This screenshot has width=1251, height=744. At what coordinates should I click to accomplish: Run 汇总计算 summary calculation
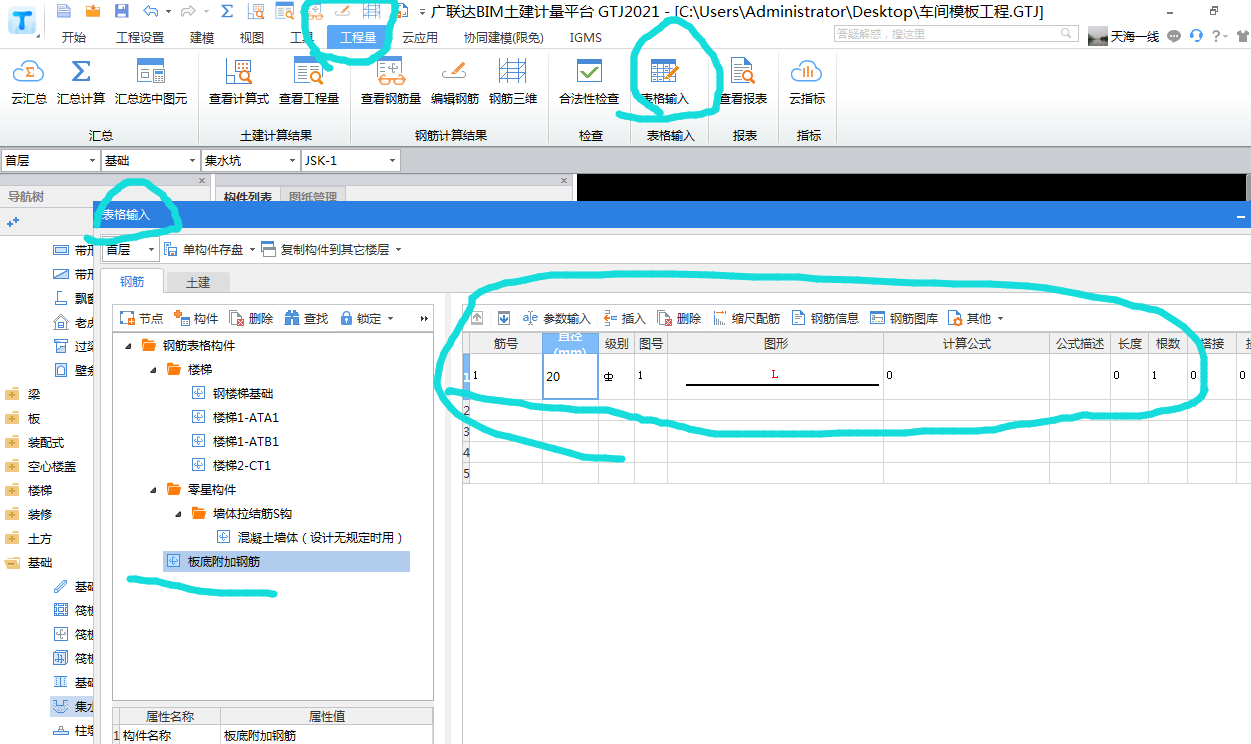pos(81,81)
